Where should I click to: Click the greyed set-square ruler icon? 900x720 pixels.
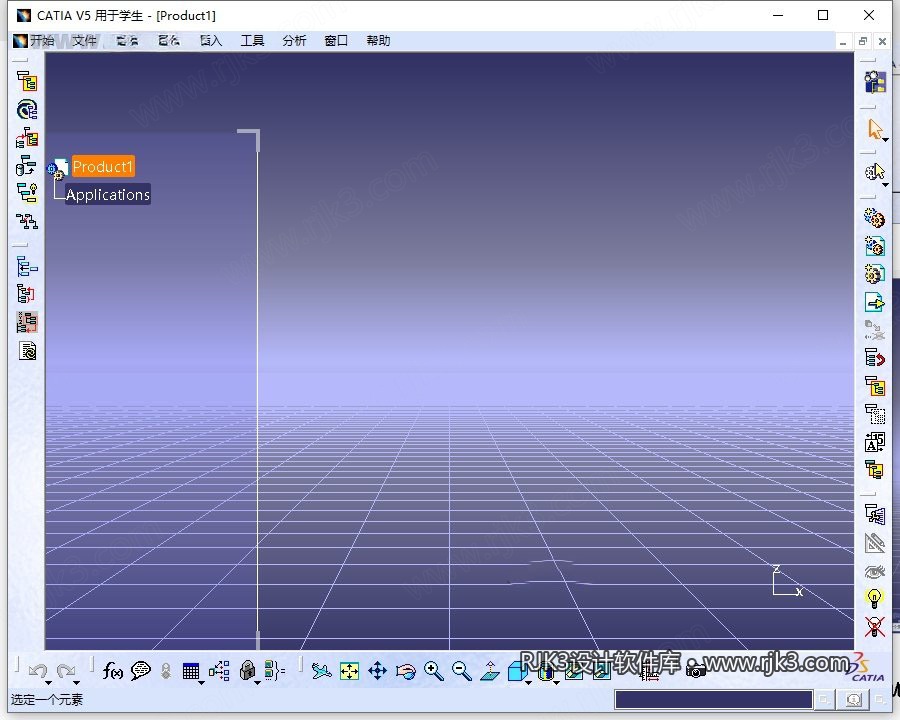pyautogui.click(x=875, y=543)
